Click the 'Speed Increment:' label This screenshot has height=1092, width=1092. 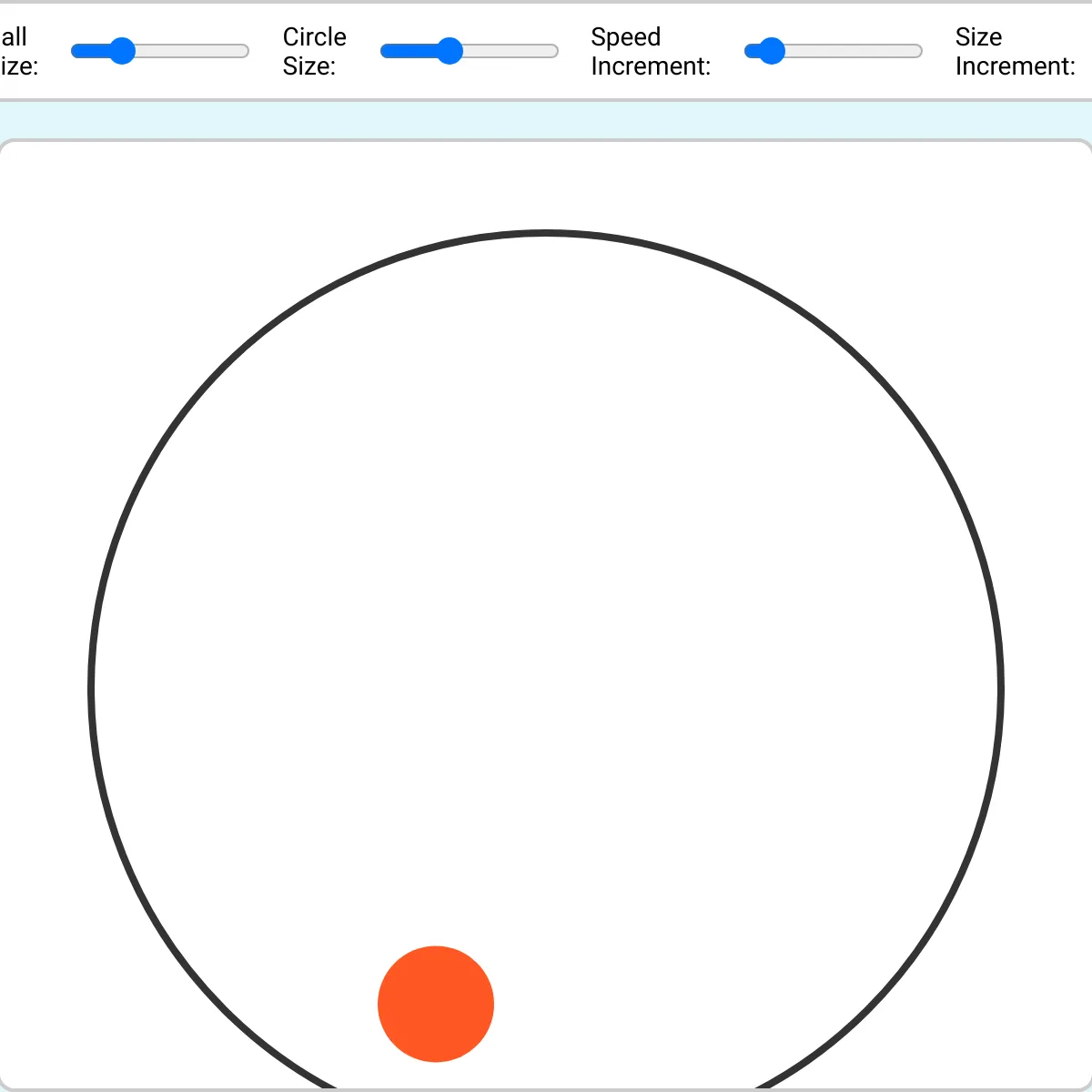[x=651, y=51]
